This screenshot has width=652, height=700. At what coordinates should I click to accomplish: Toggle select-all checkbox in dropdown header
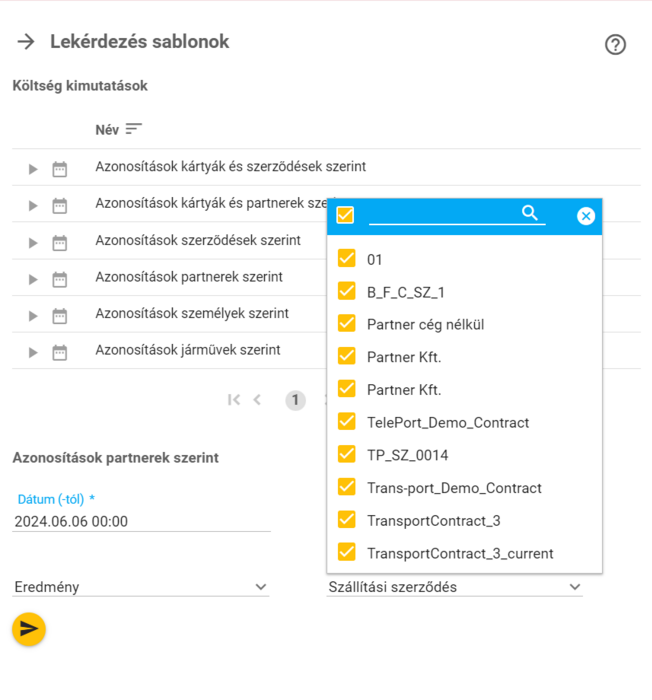click(345, 215)
